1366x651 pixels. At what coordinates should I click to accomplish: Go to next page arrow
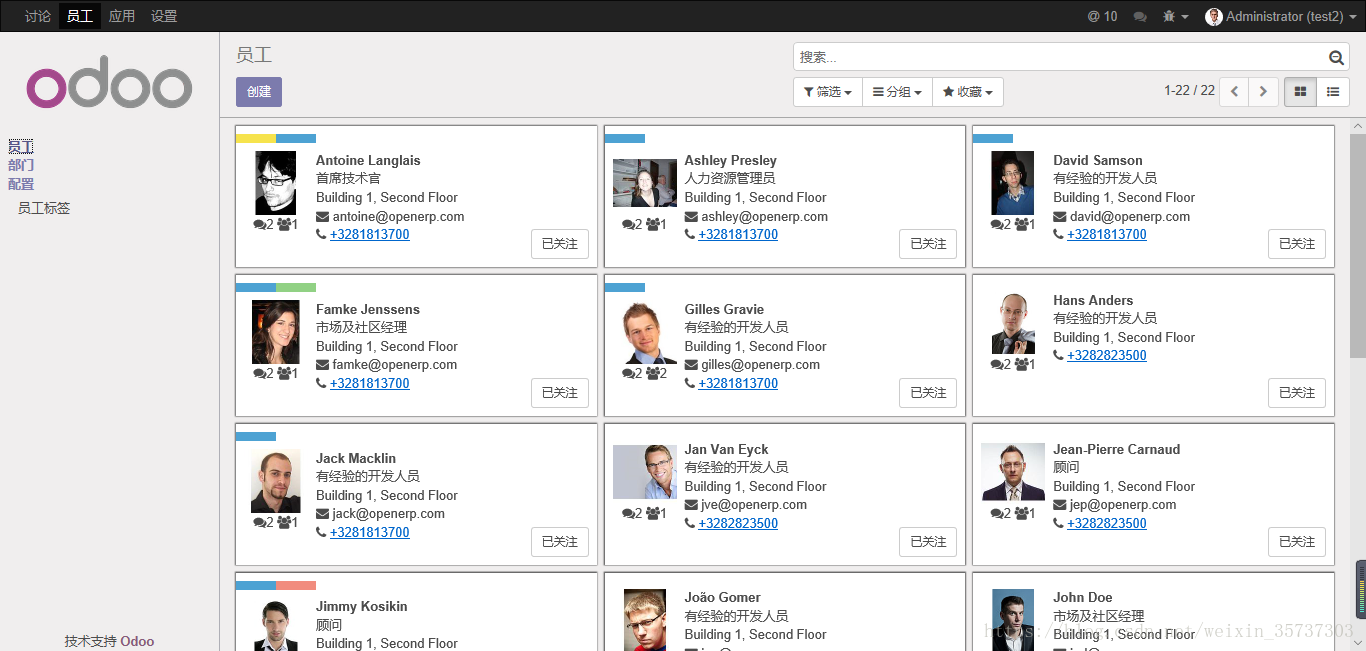click(x=1264, y=92)
